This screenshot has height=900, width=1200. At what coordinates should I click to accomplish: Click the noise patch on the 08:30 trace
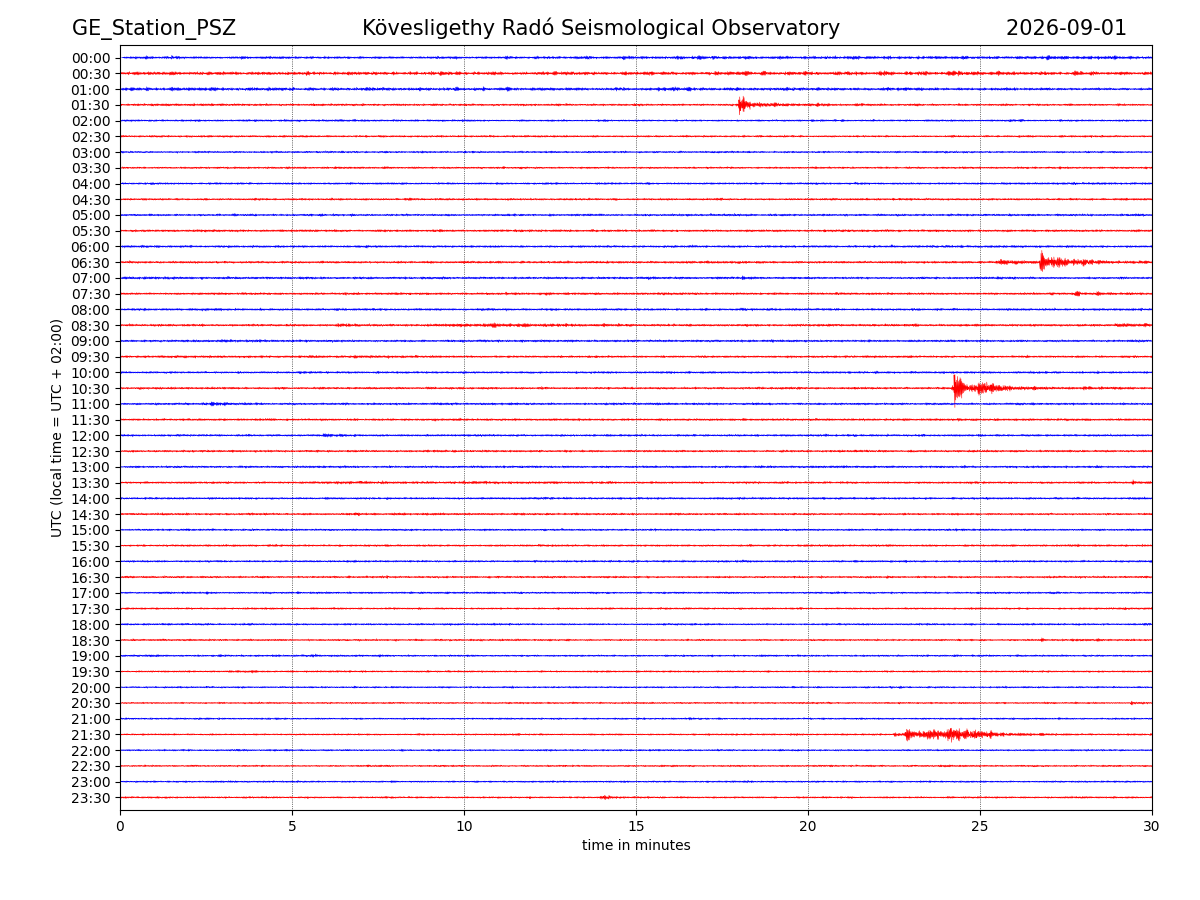coord(493,325)
